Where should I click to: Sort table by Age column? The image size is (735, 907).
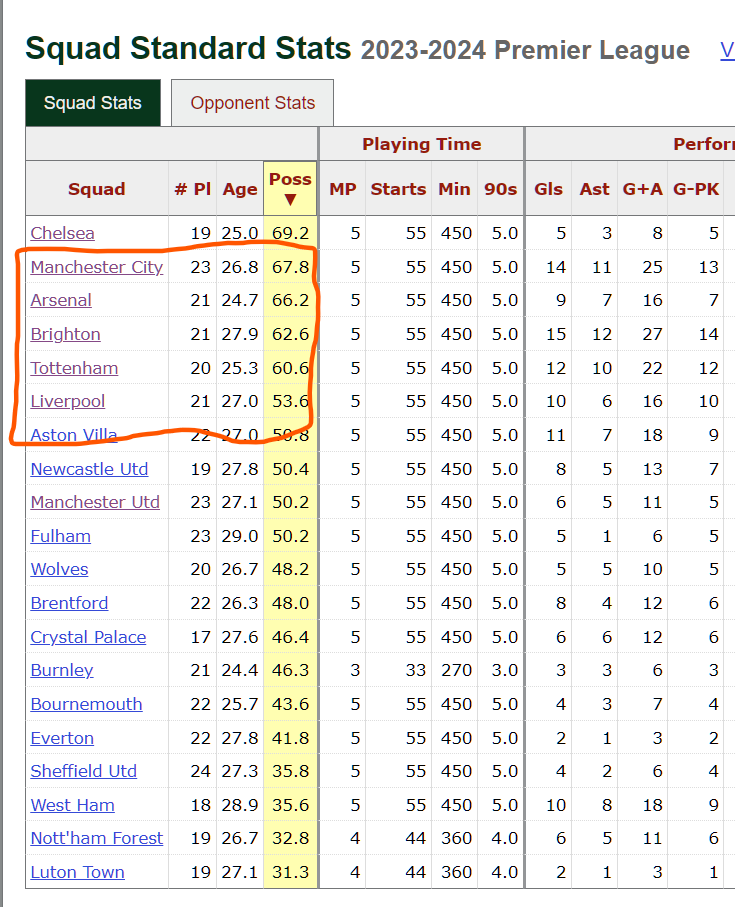point(240,189)
